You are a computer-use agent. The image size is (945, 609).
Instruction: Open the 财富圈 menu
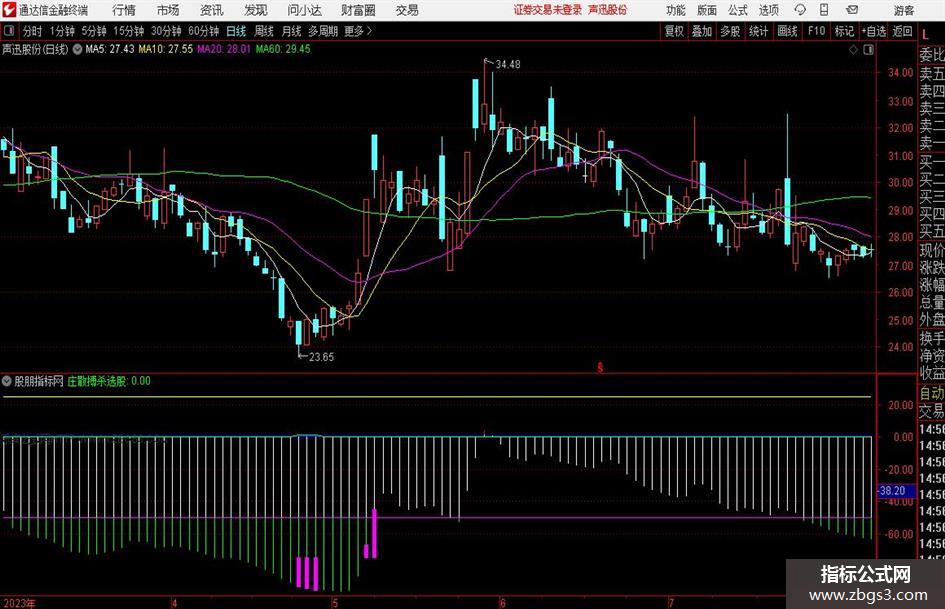point(358,10)
